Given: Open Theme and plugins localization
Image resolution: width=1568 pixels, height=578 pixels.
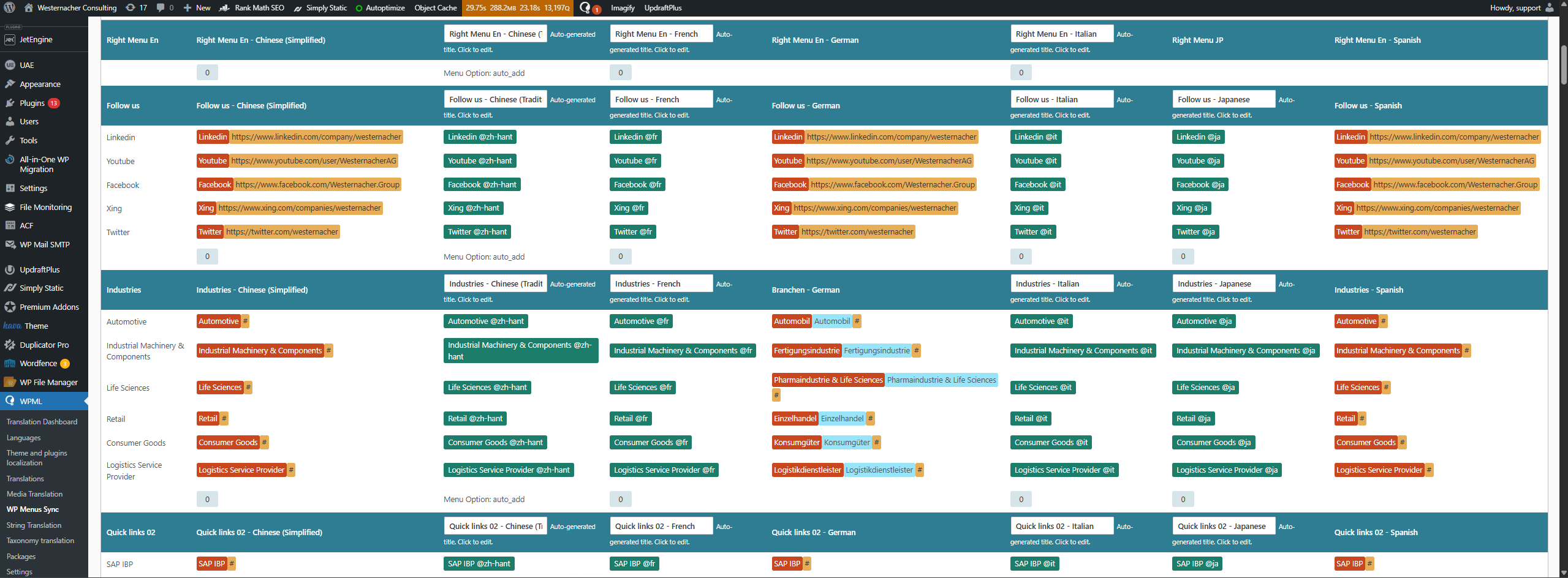Looking at the screenshot, I should 37,458.
